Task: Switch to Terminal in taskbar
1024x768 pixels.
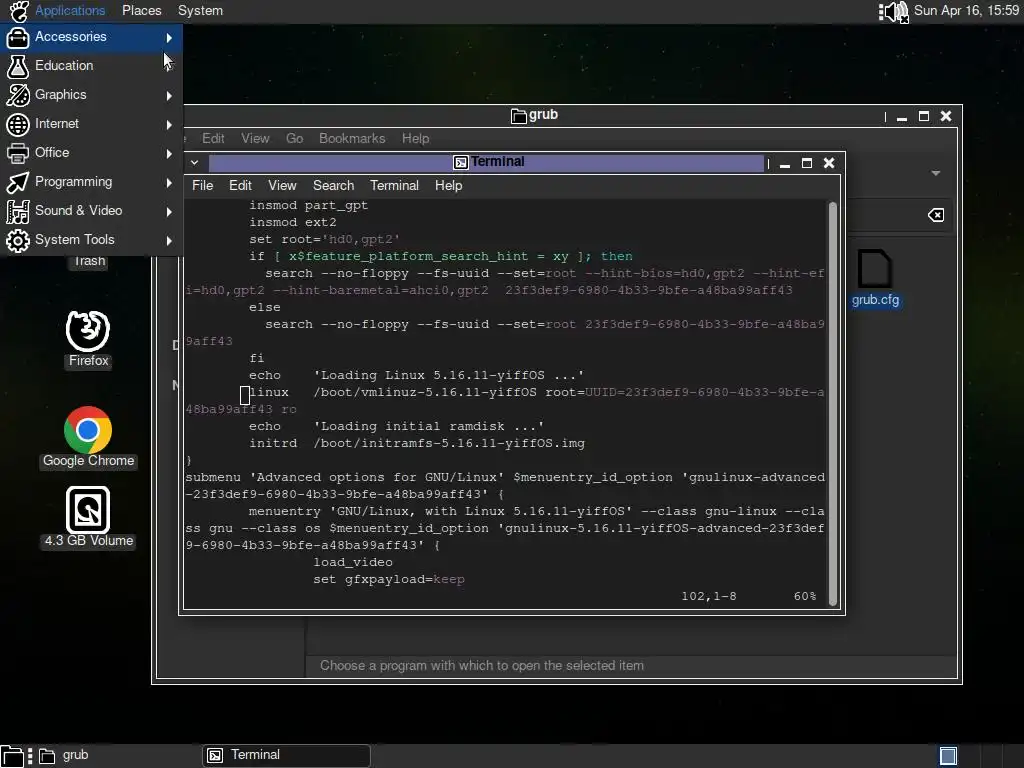Action: click(286, 756)
